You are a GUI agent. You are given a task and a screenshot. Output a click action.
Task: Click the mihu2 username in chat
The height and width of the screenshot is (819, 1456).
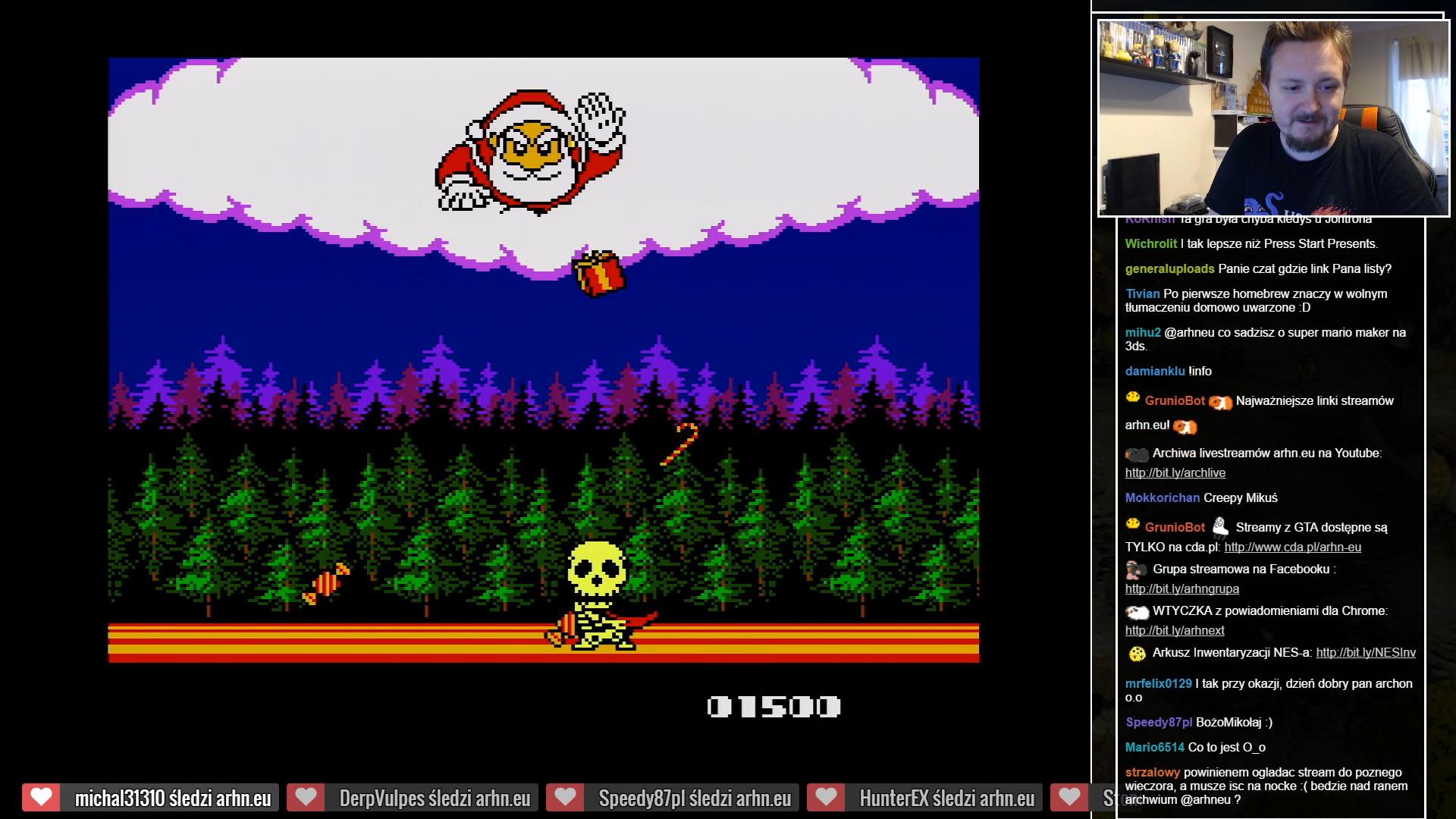pyautogui.click(x=1143, y=332)
